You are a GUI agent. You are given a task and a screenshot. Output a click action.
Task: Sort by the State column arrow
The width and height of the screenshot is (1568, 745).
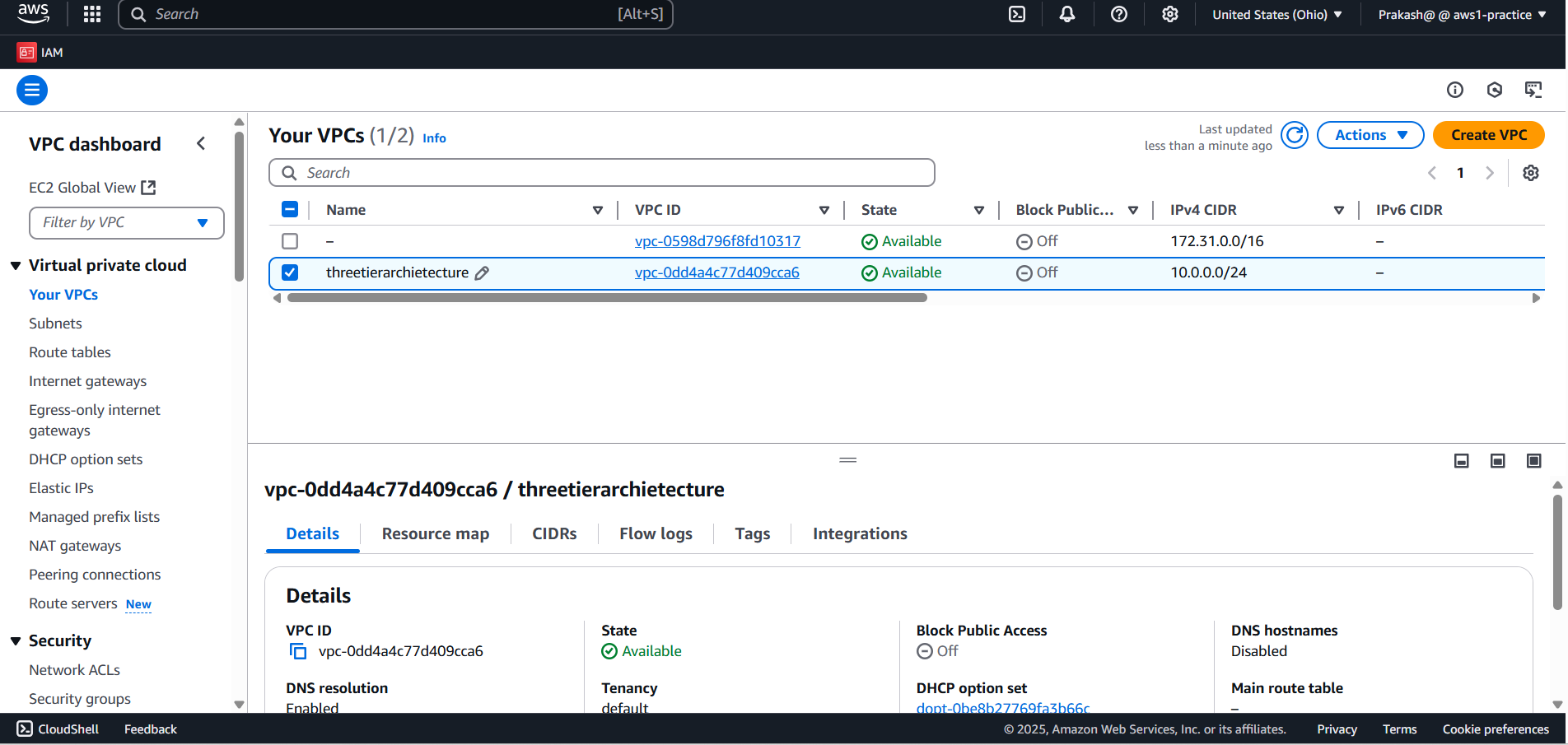coord(979,211)
